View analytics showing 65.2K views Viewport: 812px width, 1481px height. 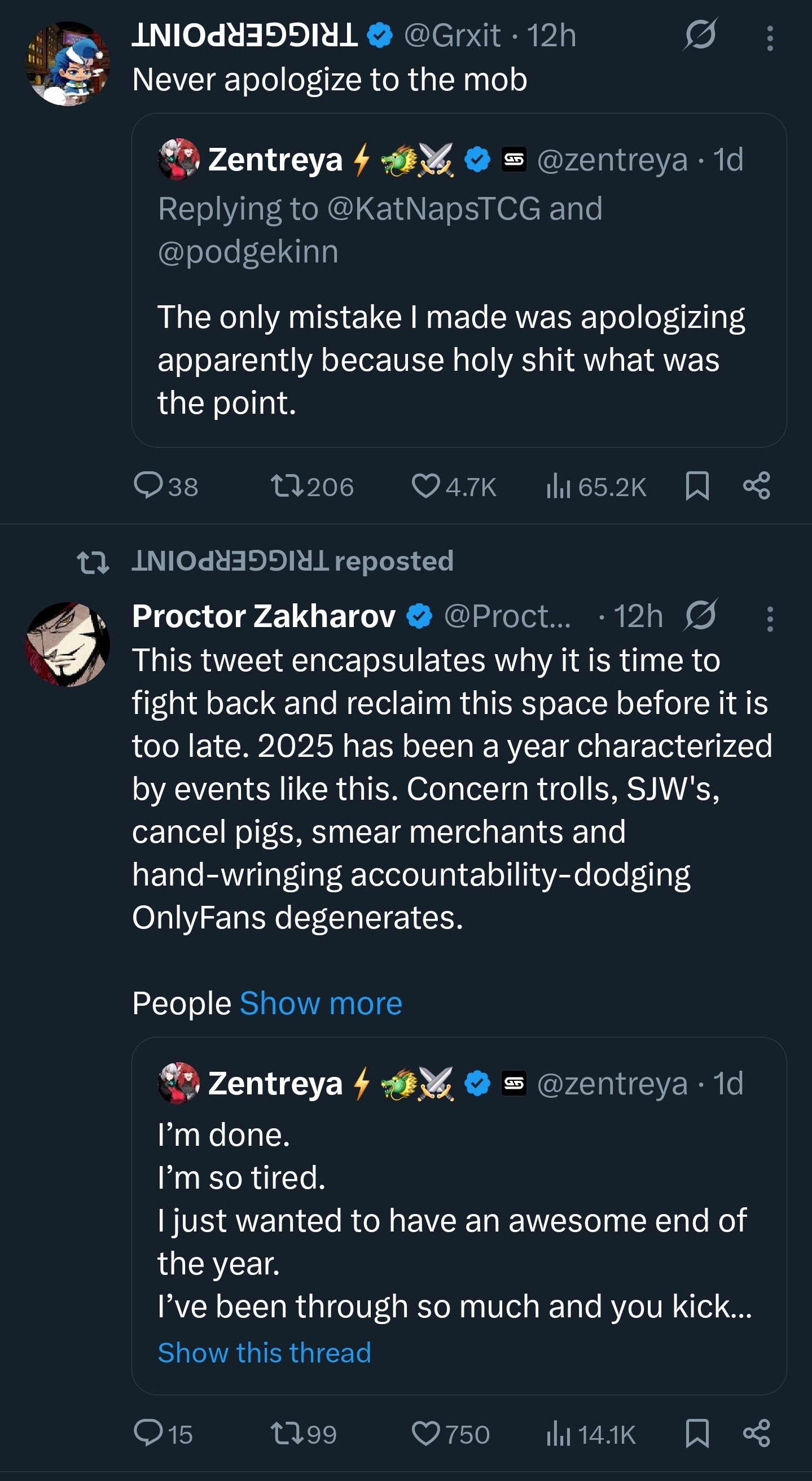pos(558,487)
